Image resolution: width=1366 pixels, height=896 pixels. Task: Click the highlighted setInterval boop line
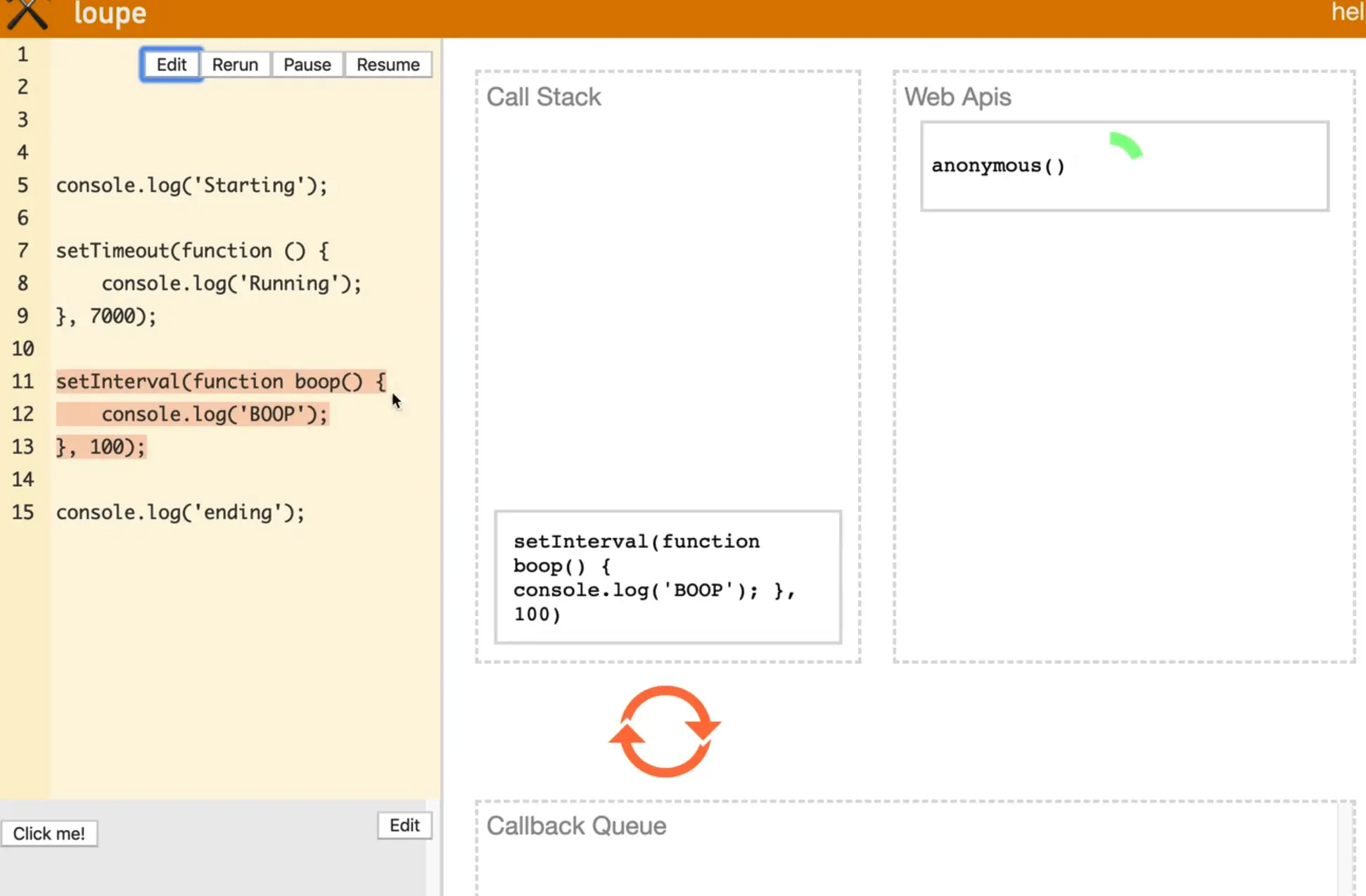tap(220, 382)
